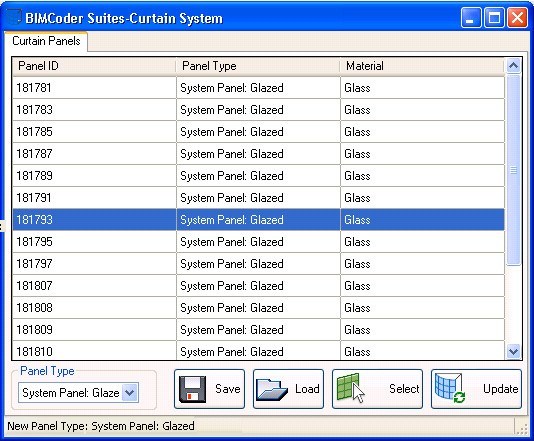Screen dimensions: 534x441
Task: Select panel row 181785
Action: coord(258,132)
